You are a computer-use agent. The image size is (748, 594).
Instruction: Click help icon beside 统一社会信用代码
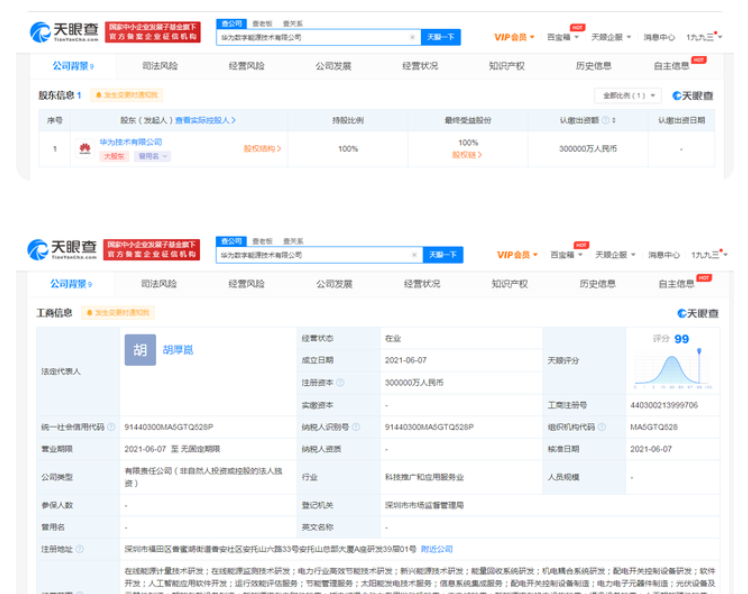tap(111, 427)
